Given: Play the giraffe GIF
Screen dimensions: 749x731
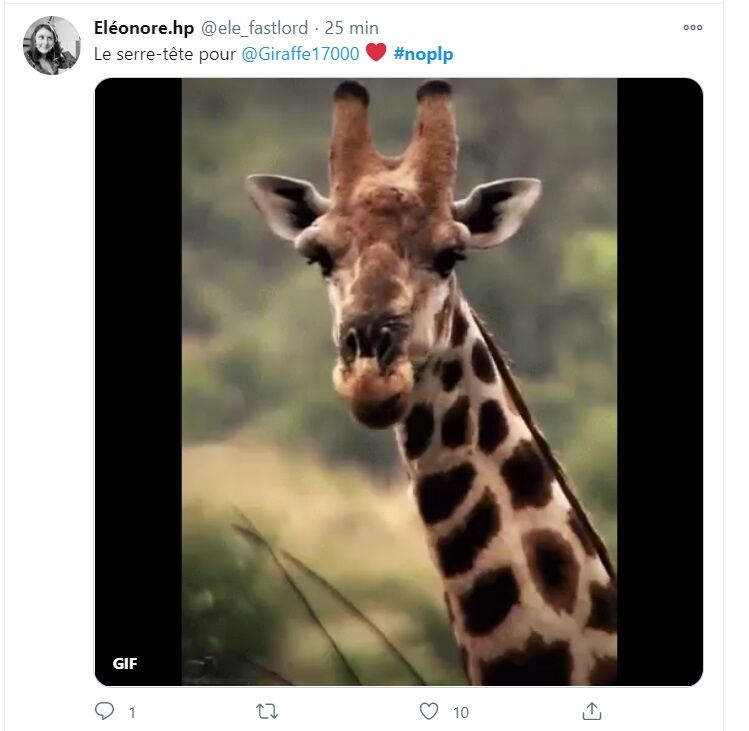Looking at the screenshot, I should point(399,382).
